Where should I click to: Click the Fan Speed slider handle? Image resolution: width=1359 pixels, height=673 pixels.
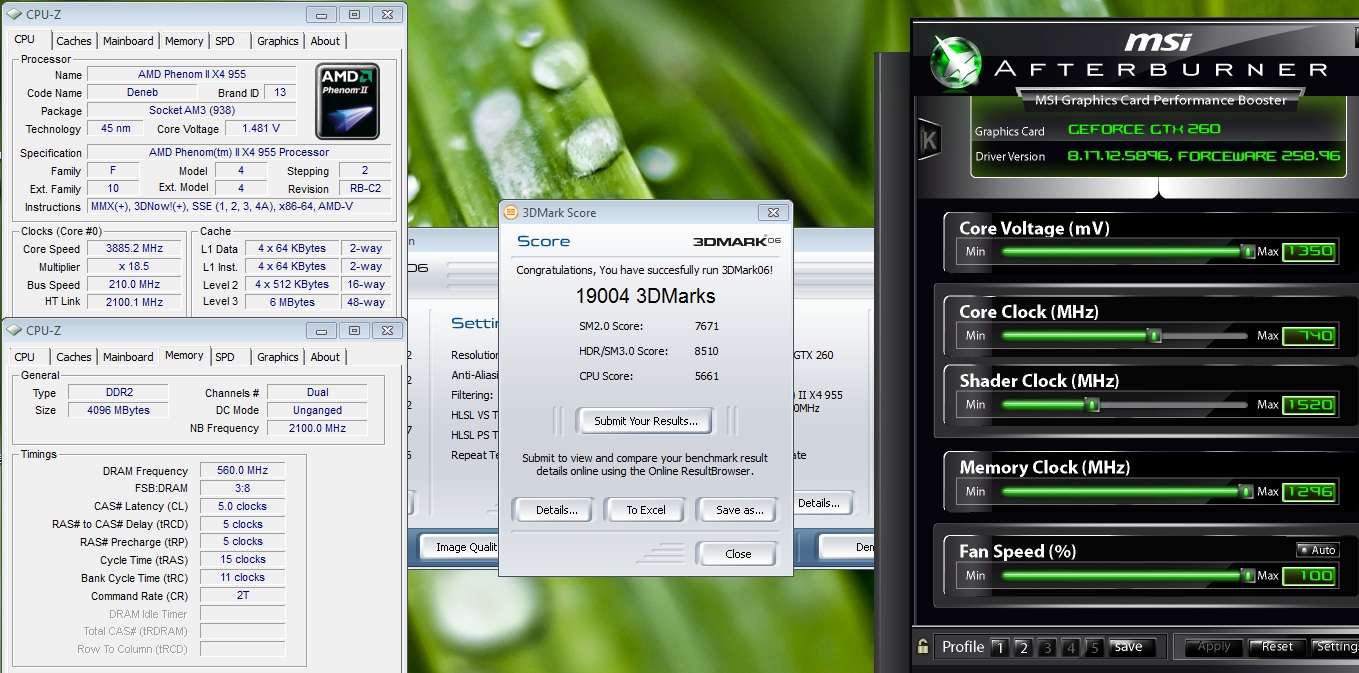tap(1247, 576)
